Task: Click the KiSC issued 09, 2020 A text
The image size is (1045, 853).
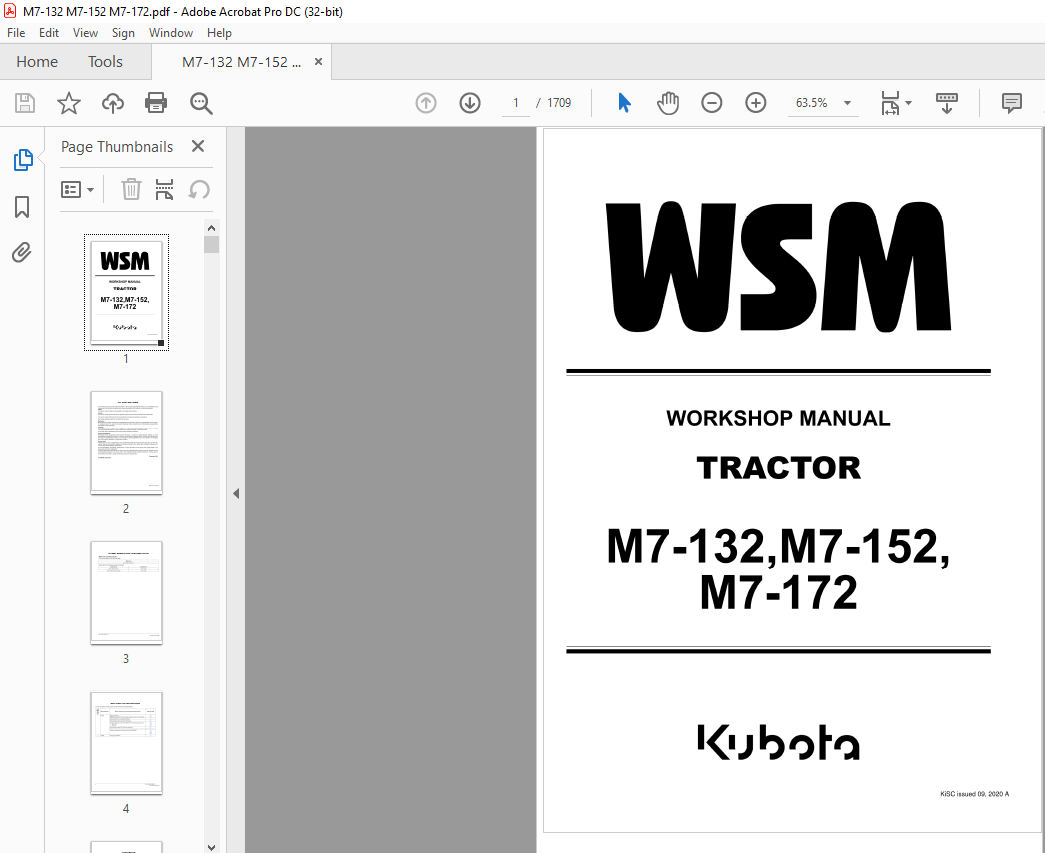Action: click(x=974, y=794)
